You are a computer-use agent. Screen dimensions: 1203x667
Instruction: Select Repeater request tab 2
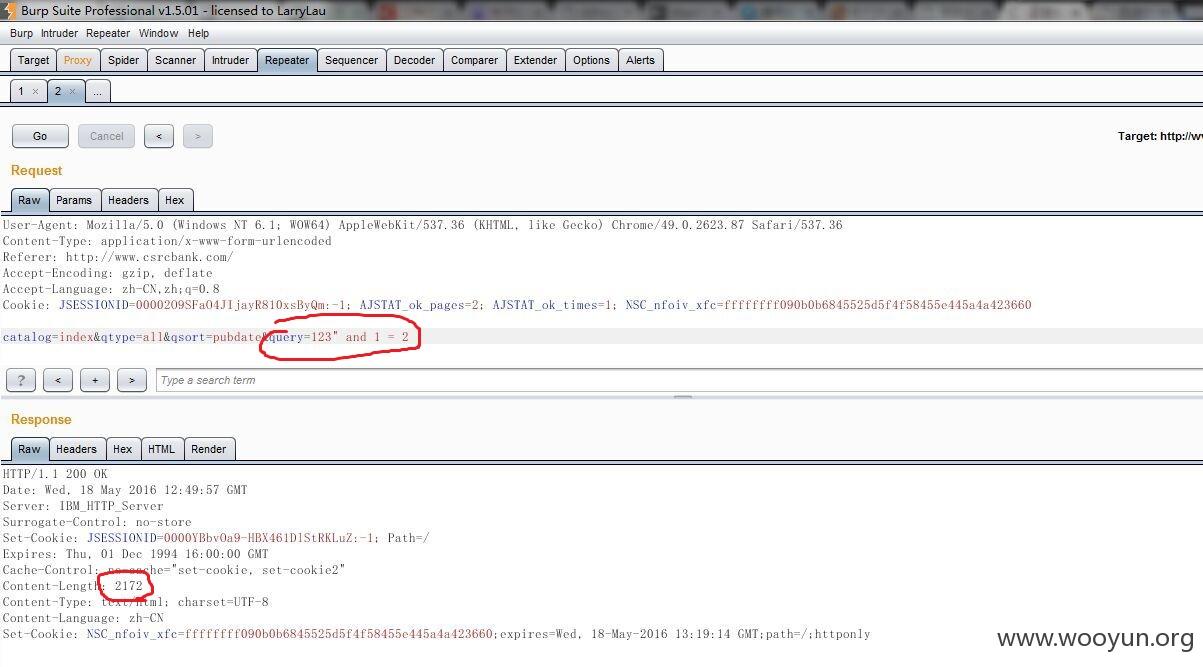tap(58, 91)
